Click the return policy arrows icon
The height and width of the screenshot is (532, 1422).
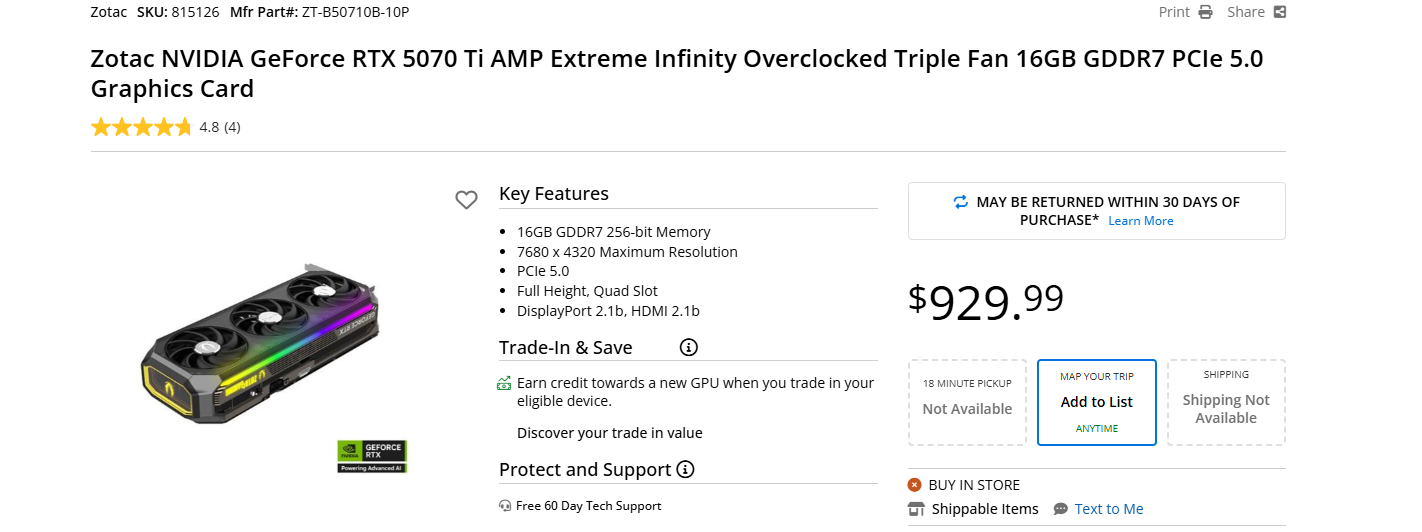(961, 202)
